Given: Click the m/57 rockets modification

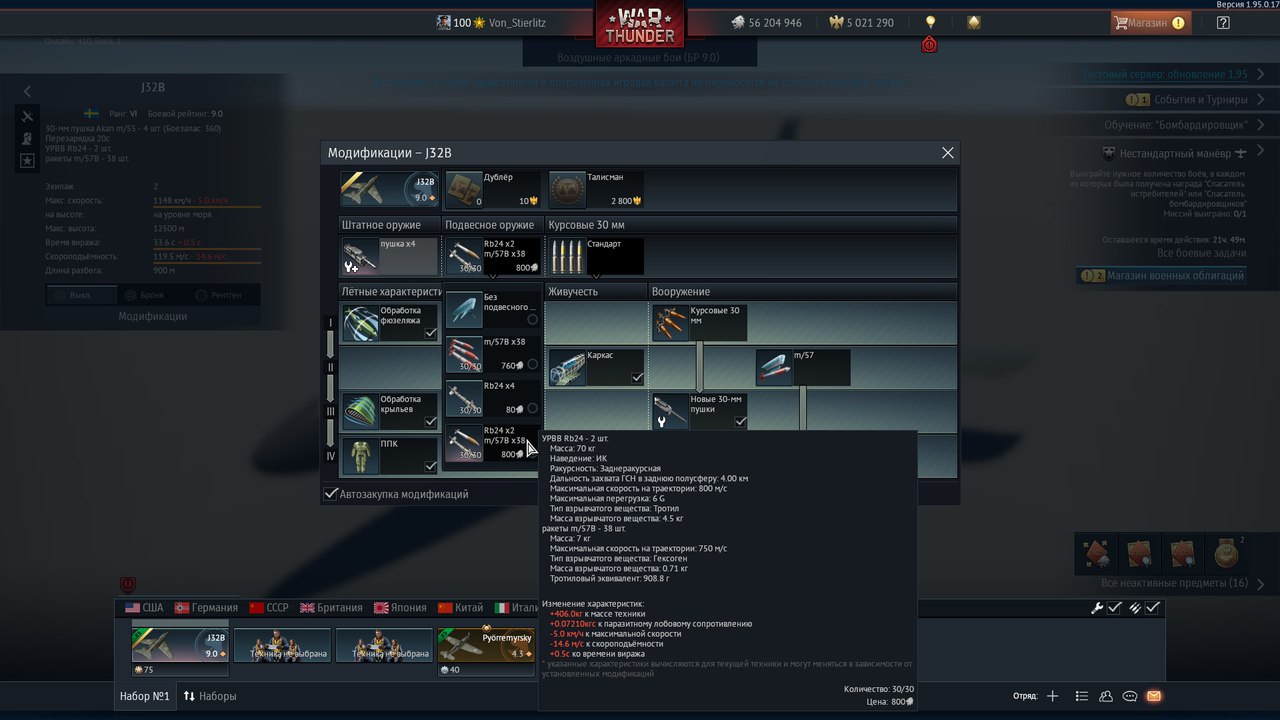Looking at the screenshot, I should point(803,367).
